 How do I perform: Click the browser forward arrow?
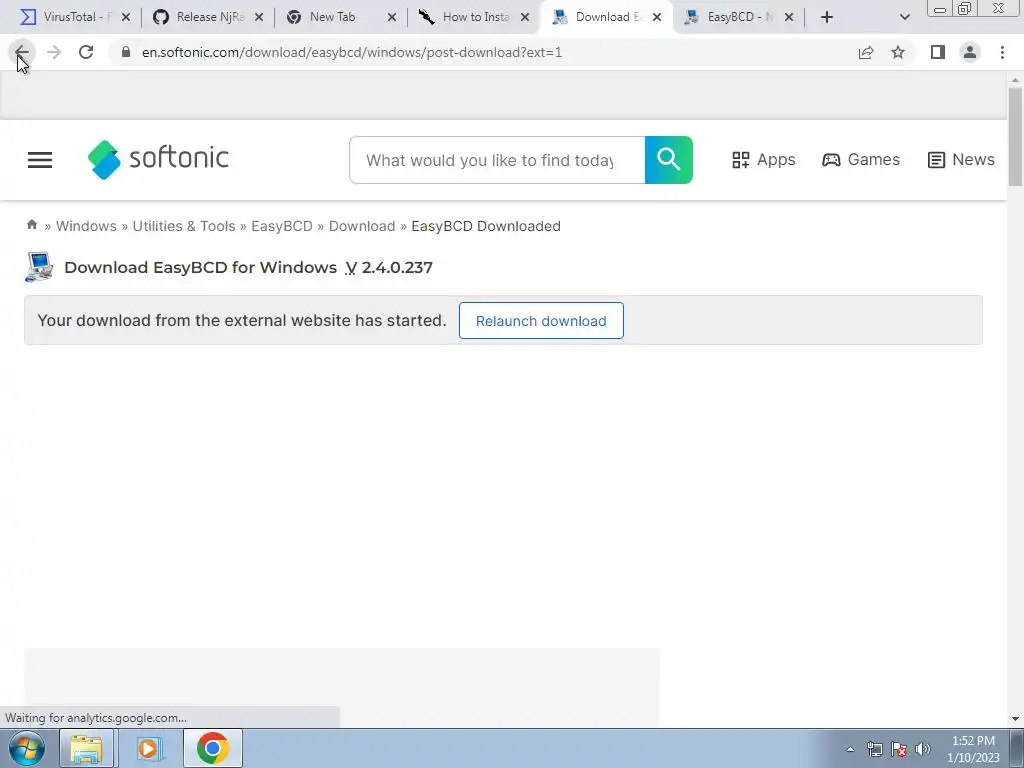(x=54, y=52)
